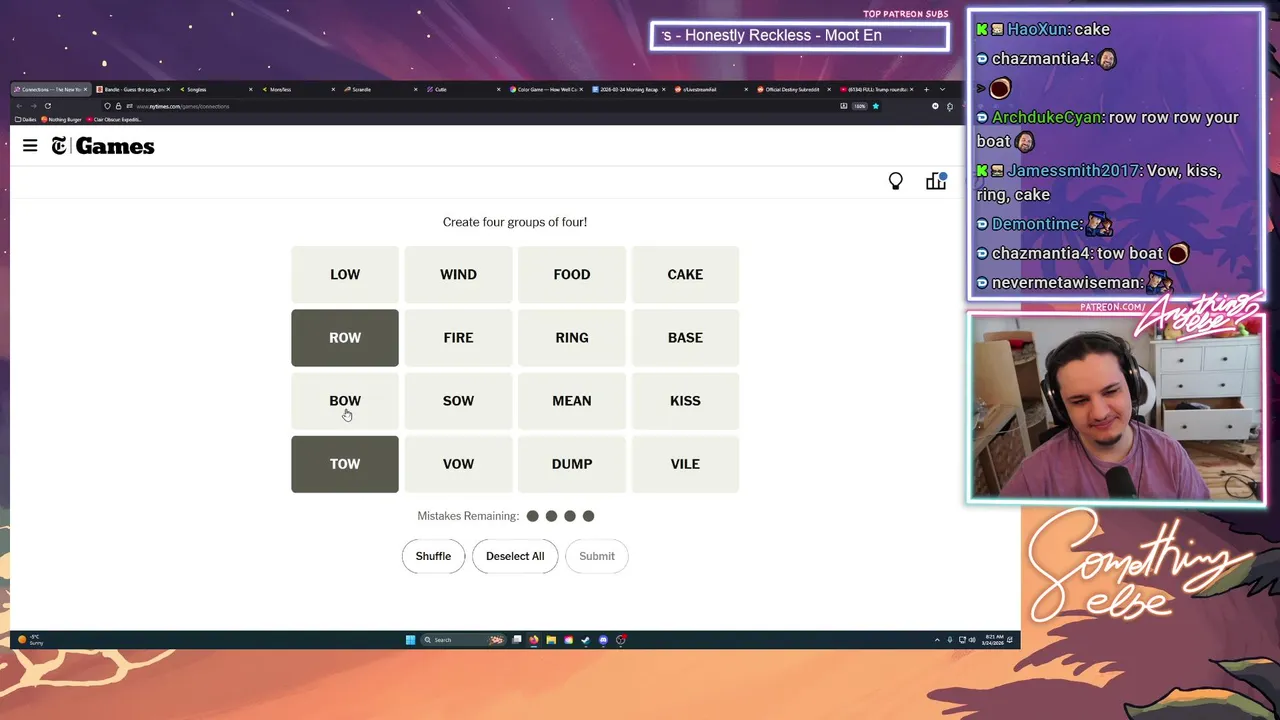Viewport: 1280px width, 720px height.
Task: Click the weather widget on the taskbar
Action: click(x=30, y=640)
